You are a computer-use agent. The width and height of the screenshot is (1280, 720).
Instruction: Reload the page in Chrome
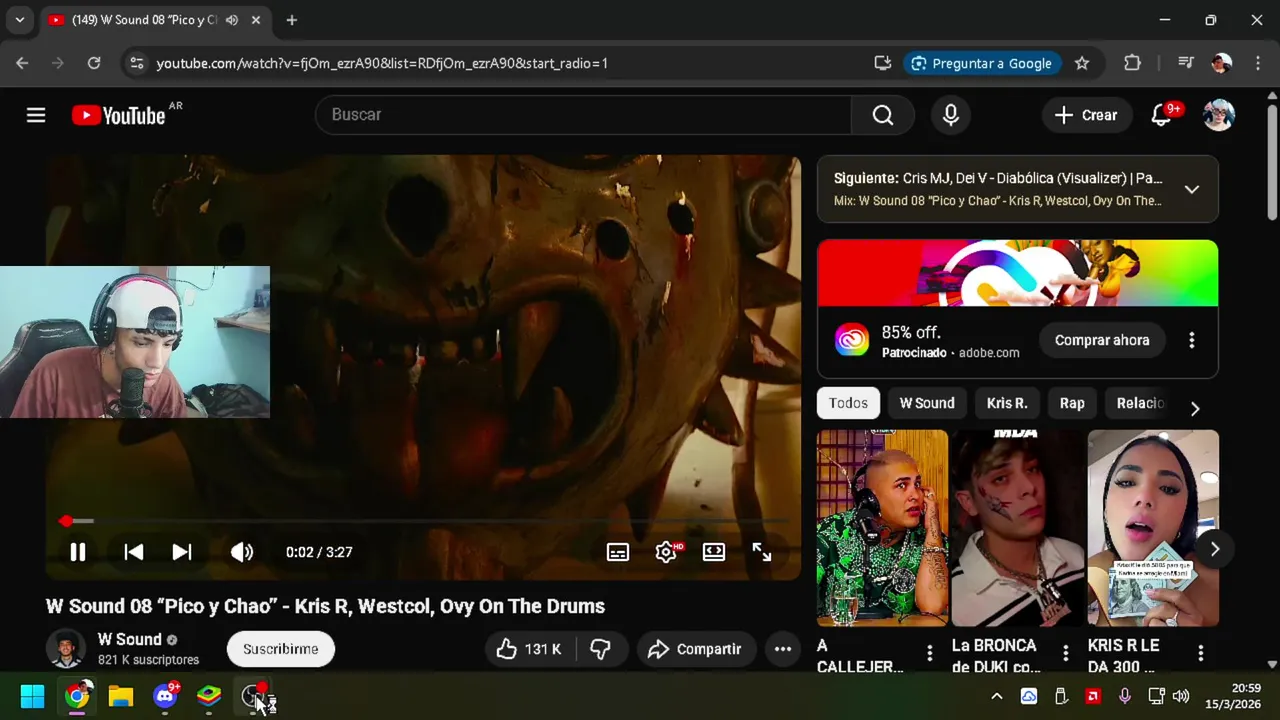tap(94, 63)
